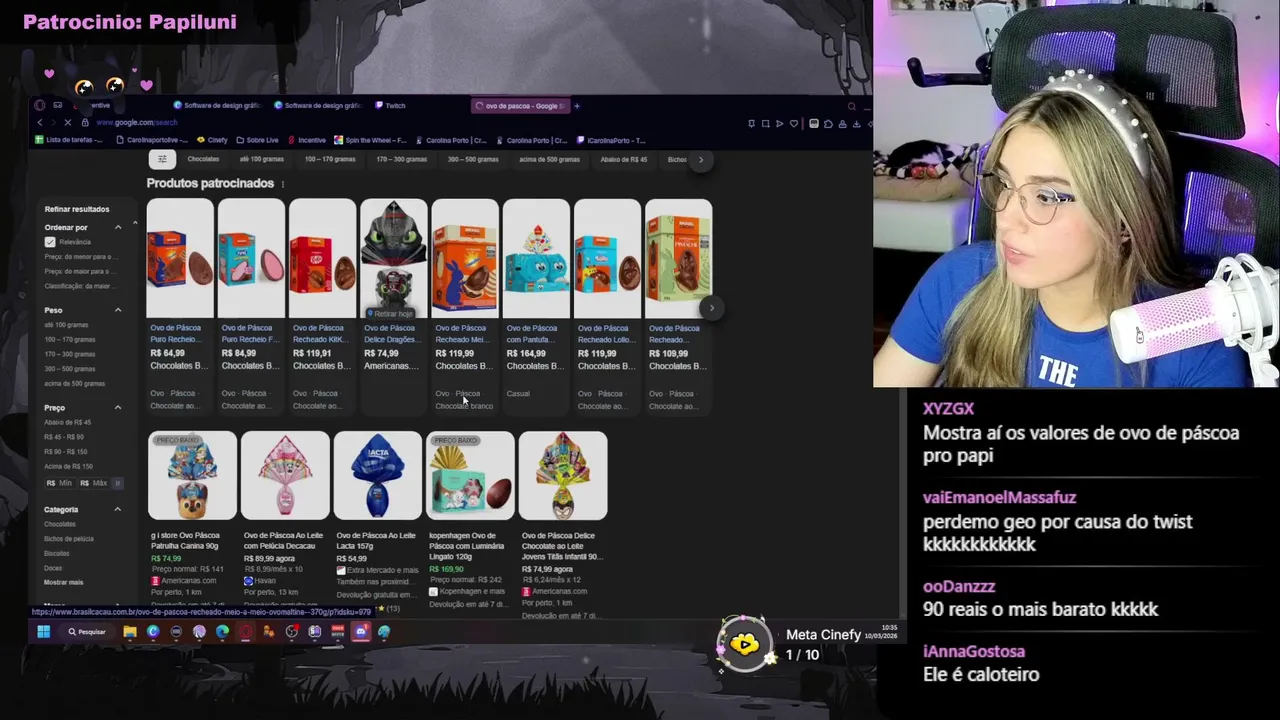Open File Explorer from taskbar

tap(130, 631)
